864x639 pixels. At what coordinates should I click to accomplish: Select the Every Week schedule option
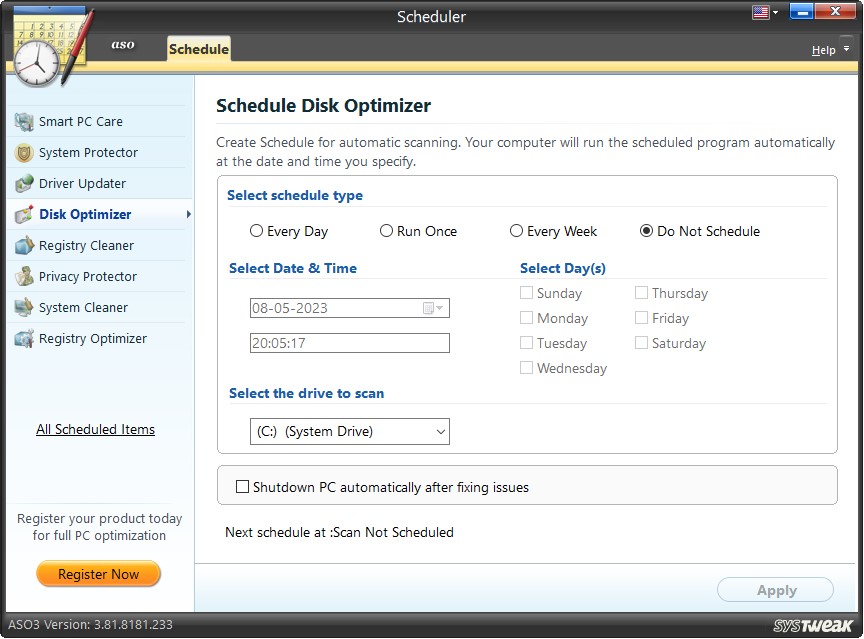[516, 231]
